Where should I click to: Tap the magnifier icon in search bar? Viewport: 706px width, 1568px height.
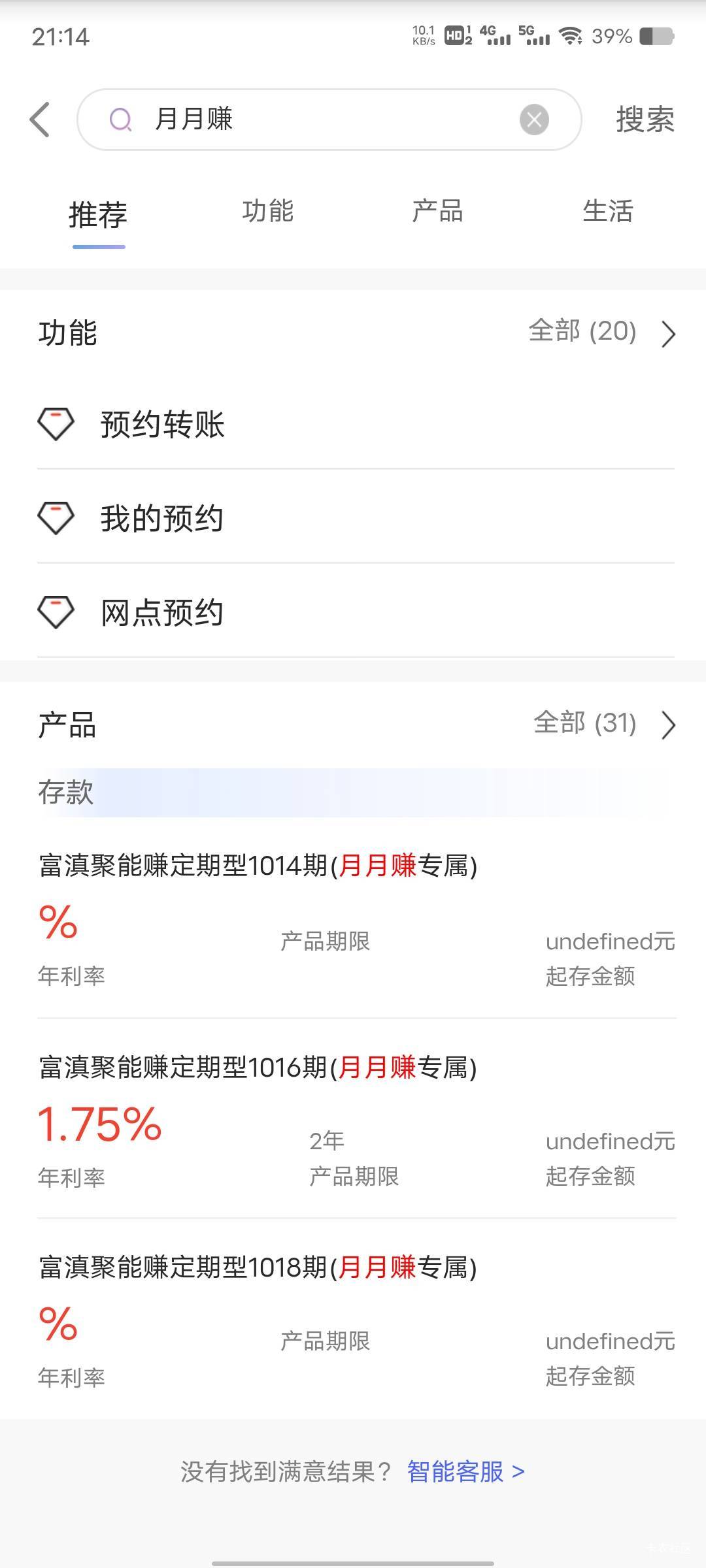pos(120,120)
